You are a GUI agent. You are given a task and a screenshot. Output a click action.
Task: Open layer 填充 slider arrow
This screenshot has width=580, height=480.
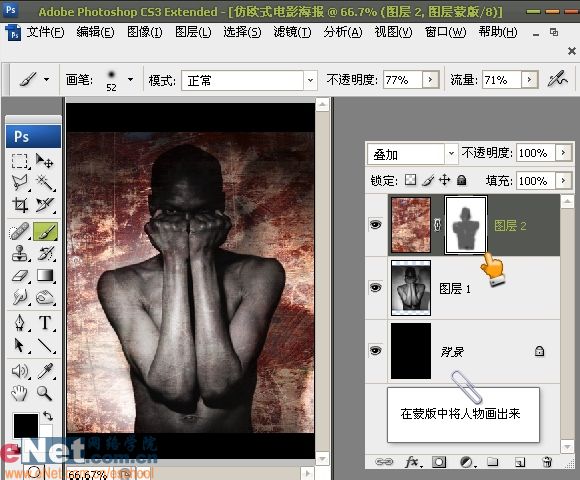[x=563, y=181]
